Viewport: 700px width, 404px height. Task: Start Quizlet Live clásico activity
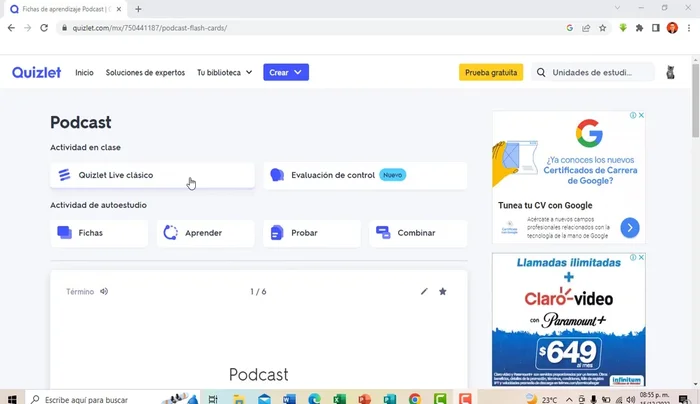[x=152, y=175]
